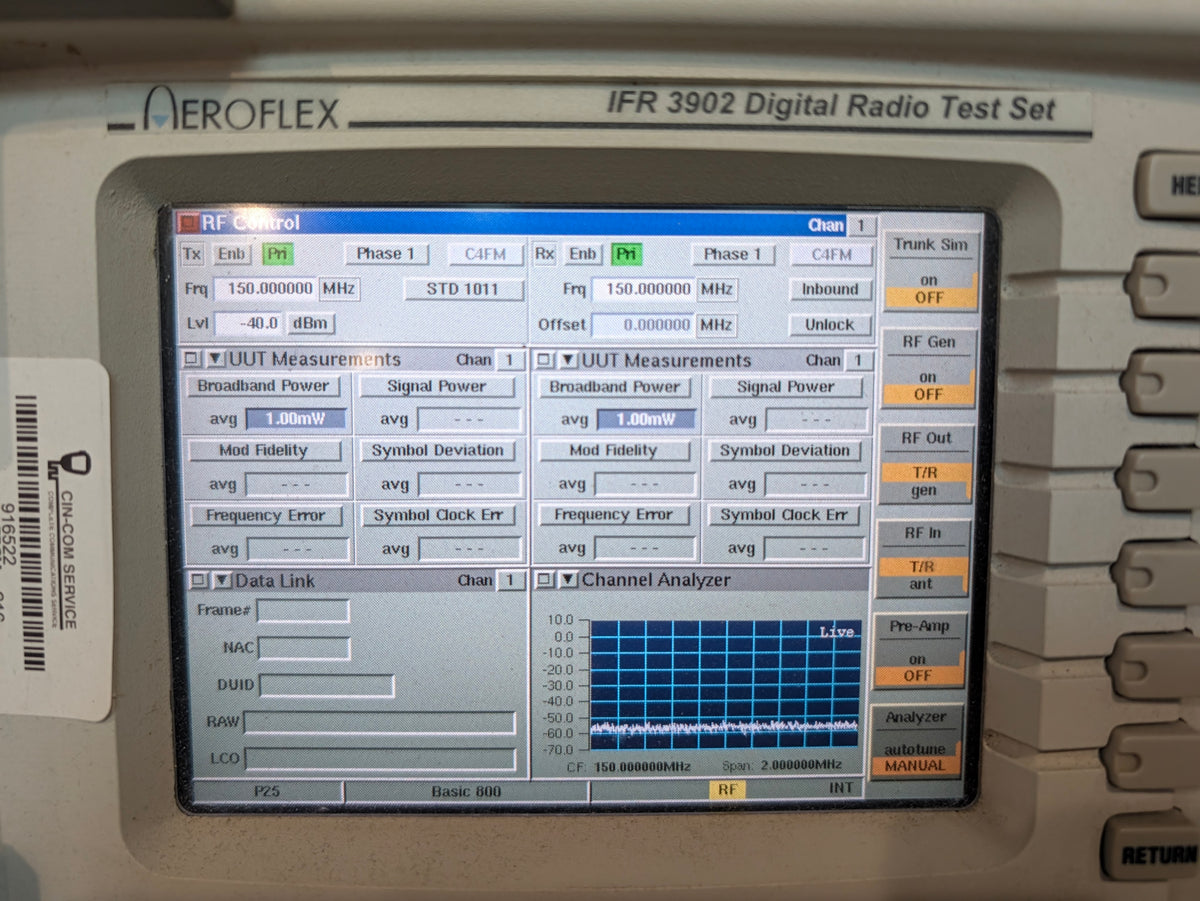Click left Broadband Power 1.00mW reading
The width and height of the screenshot is (1200, 901).
tap(296, 419)
